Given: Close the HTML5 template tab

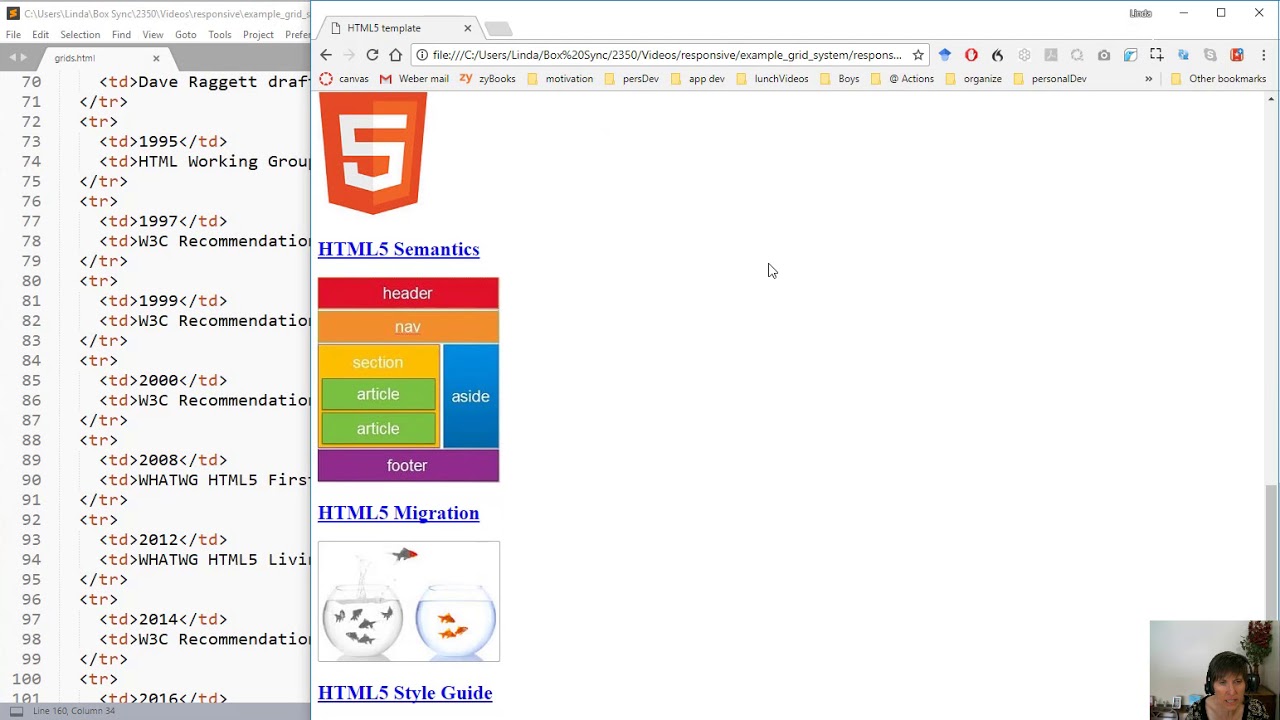Looking at the screenshot, I should [x=467, y=28].
